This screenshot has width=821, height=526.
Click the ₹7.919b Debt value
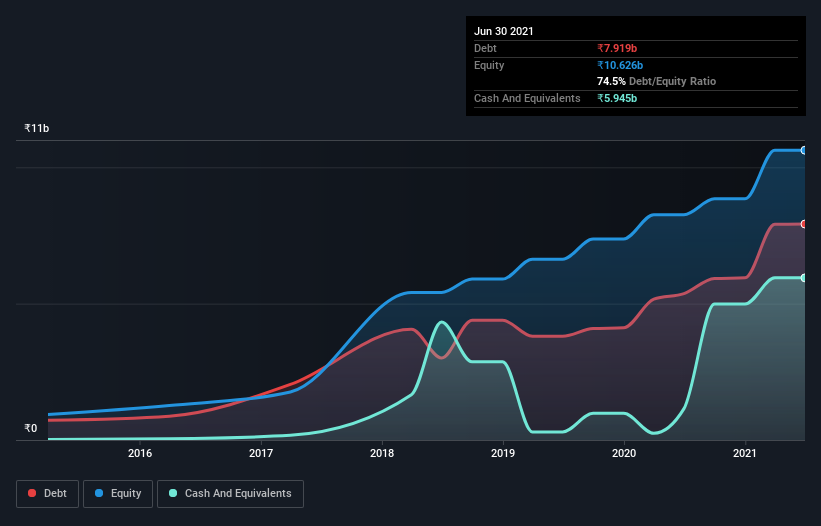click(617, 48)
